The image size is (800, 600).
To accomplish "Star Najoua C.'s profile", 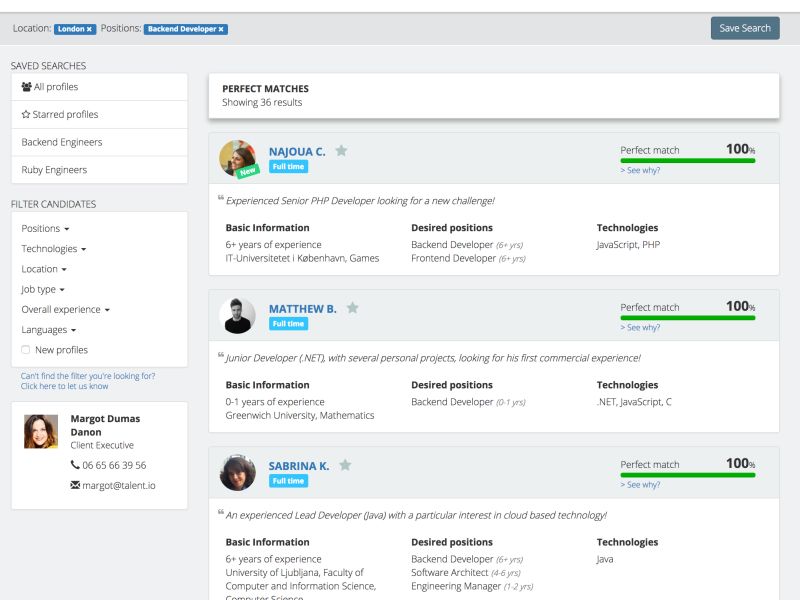I will pos(341,151).
